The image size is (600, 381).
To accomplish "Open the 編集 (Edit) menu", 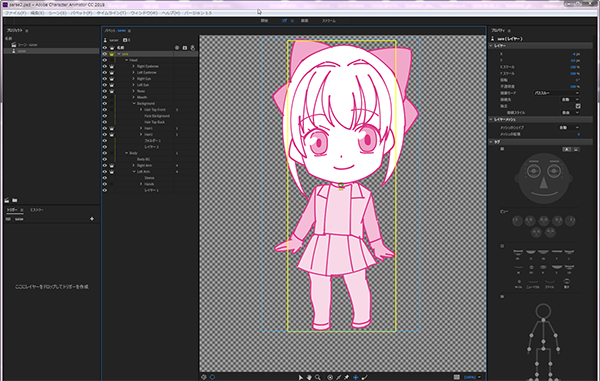I will coord(37,13).
